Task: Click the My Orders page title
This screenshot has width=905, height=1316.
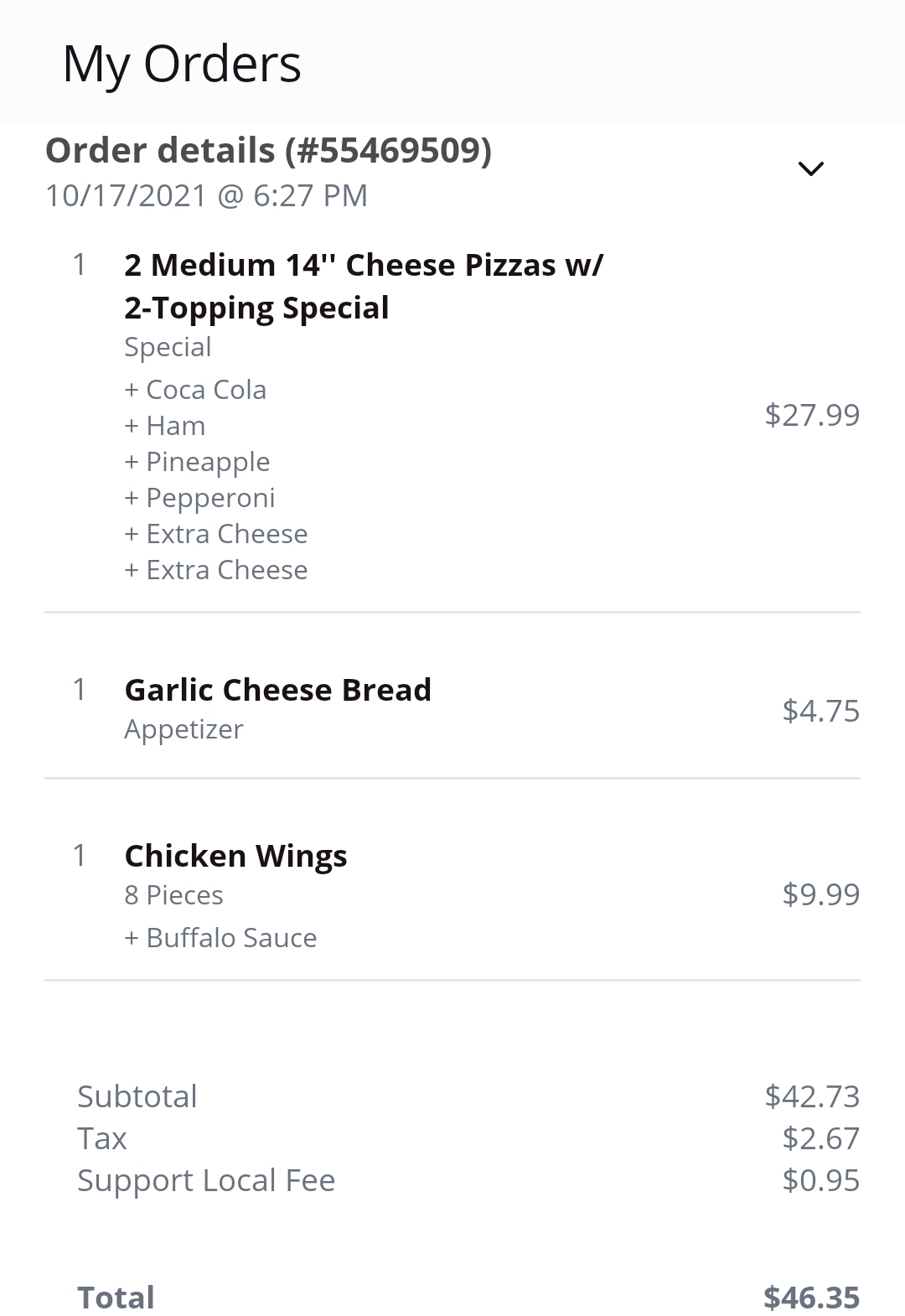Action: (182, 65)
